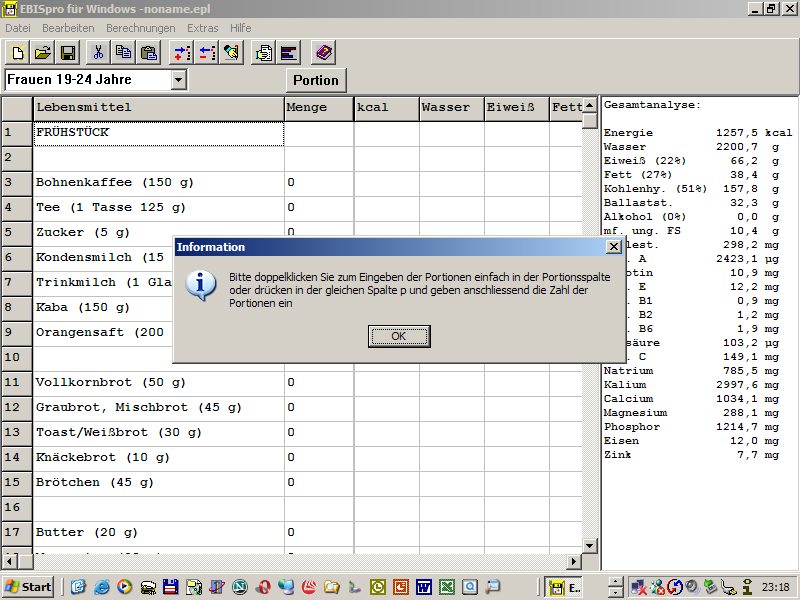
Task: Open a file with the folder icon
Action: tap(43, 53)
